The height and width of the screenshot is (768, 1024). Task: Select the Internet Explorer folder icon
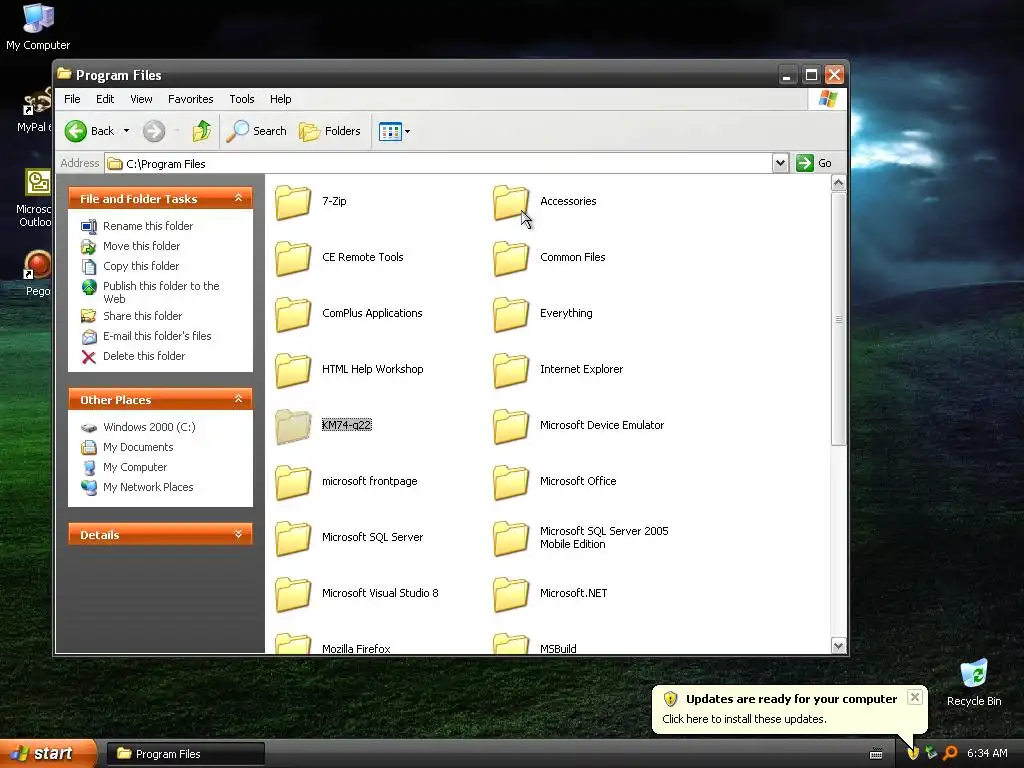coord(511,370)
